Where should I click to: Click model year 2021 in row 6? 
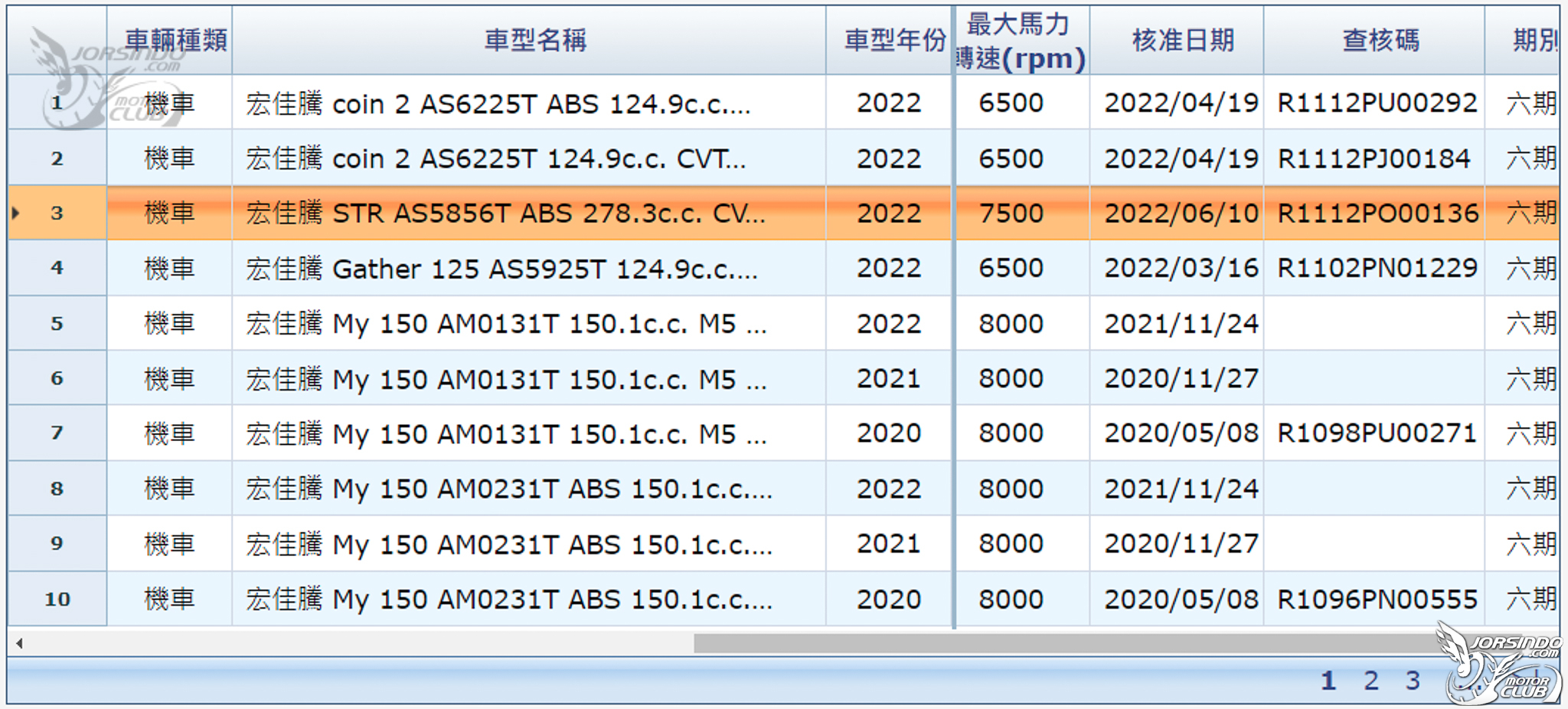(x=888, y=378)
